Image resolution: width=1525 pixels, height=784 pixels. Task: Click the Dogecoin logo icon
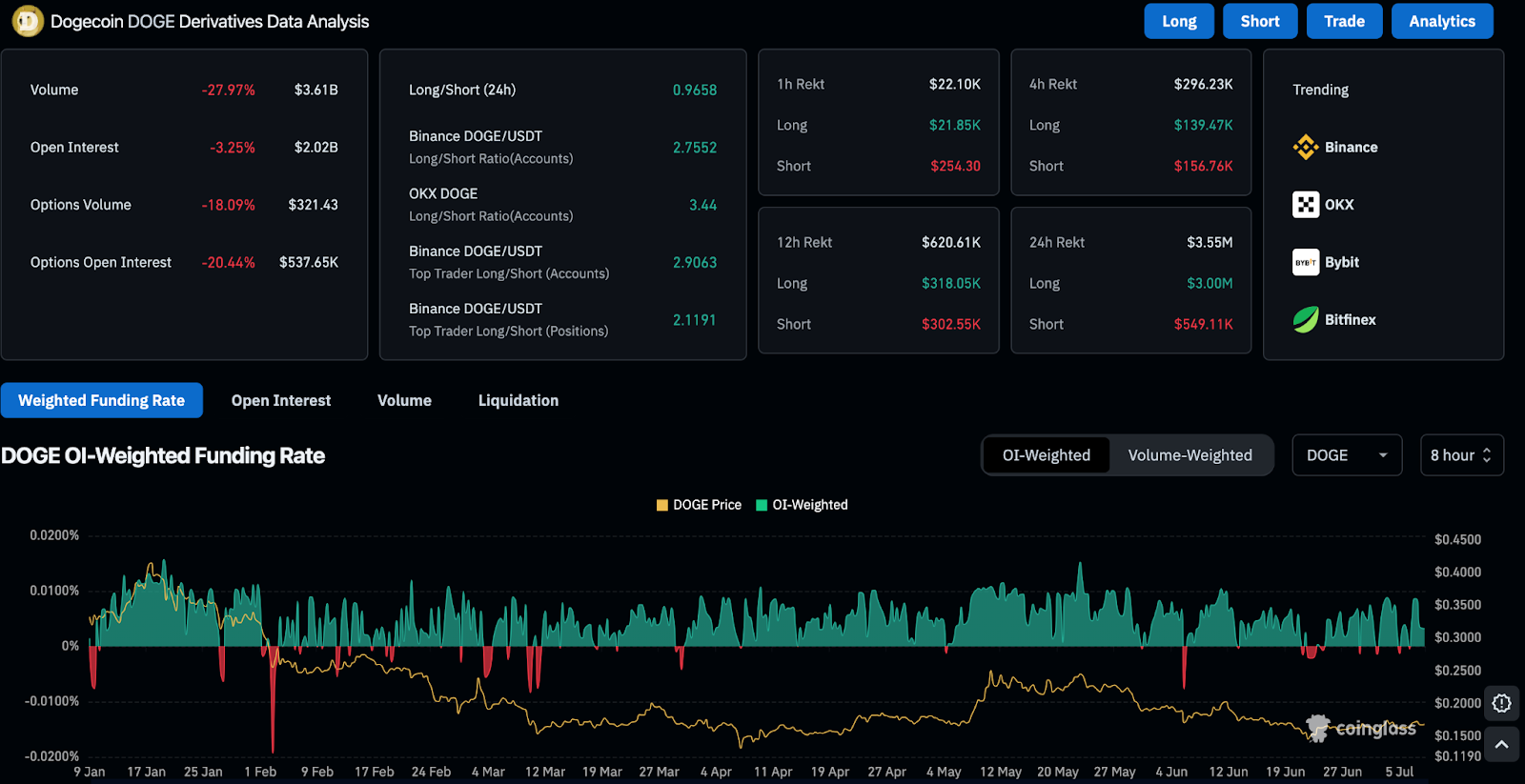coord(28,21)
